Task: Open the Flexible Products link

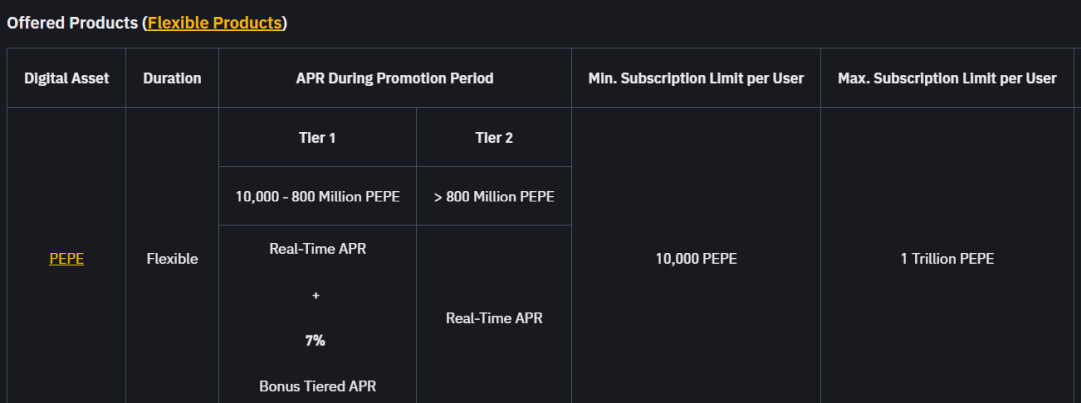Action: [215, 23]
